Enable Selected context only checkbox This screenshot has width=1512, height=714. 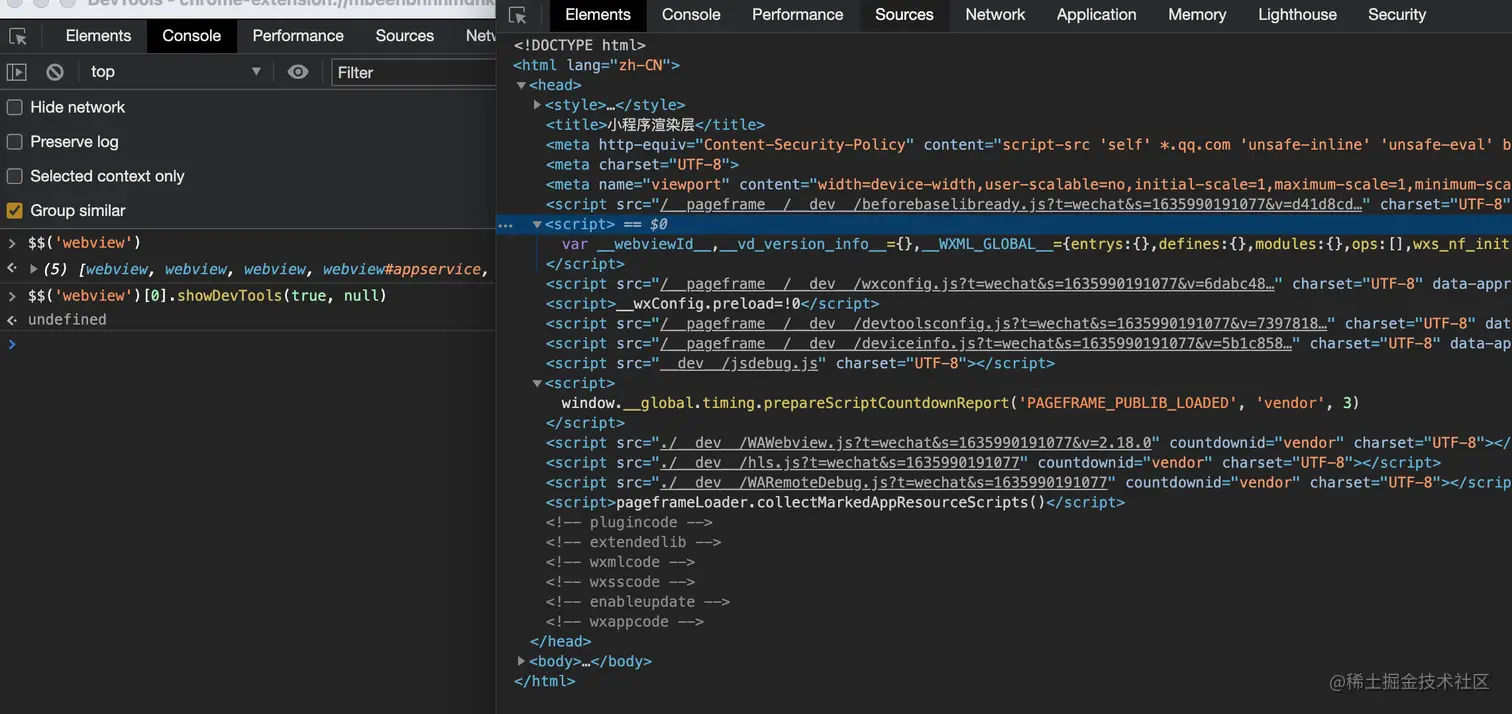click(x=15, y=176)
